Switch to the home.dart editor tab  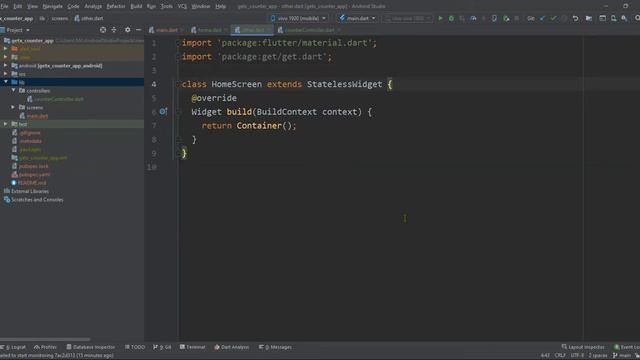209,30
